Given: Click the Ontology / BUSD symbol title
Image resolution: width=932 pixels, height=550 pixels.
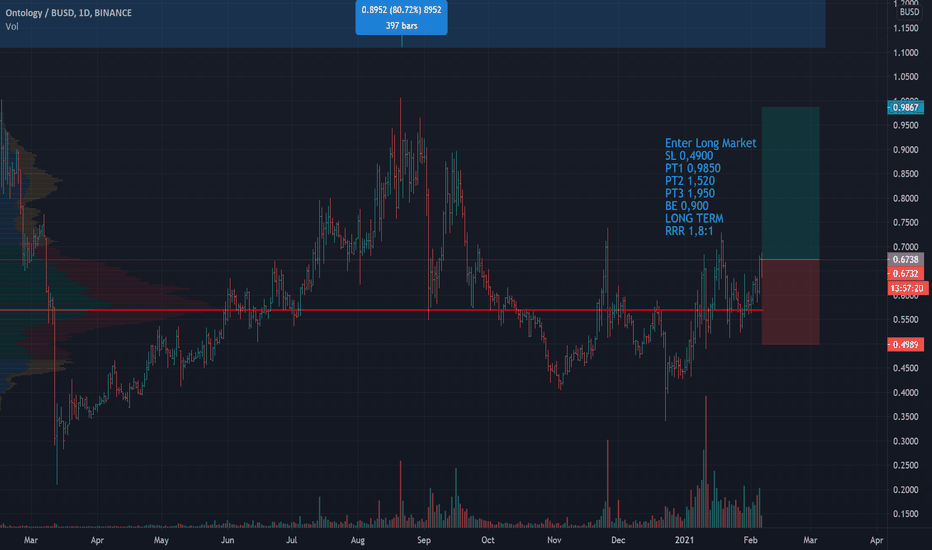Looking at the screenshot, I should pos(68,12).
